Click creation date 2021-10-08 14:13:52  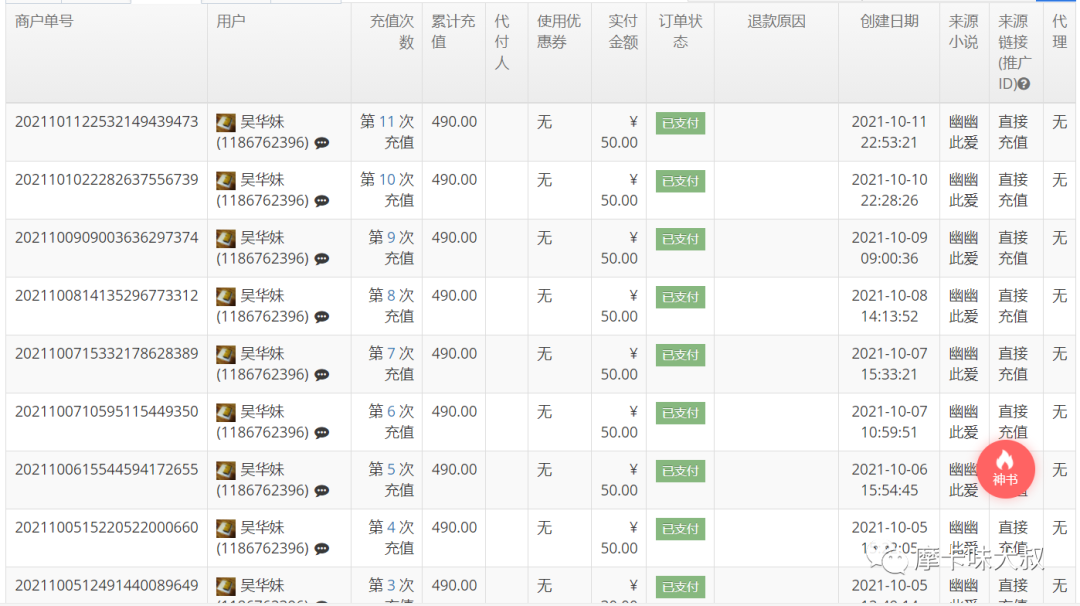889,306
